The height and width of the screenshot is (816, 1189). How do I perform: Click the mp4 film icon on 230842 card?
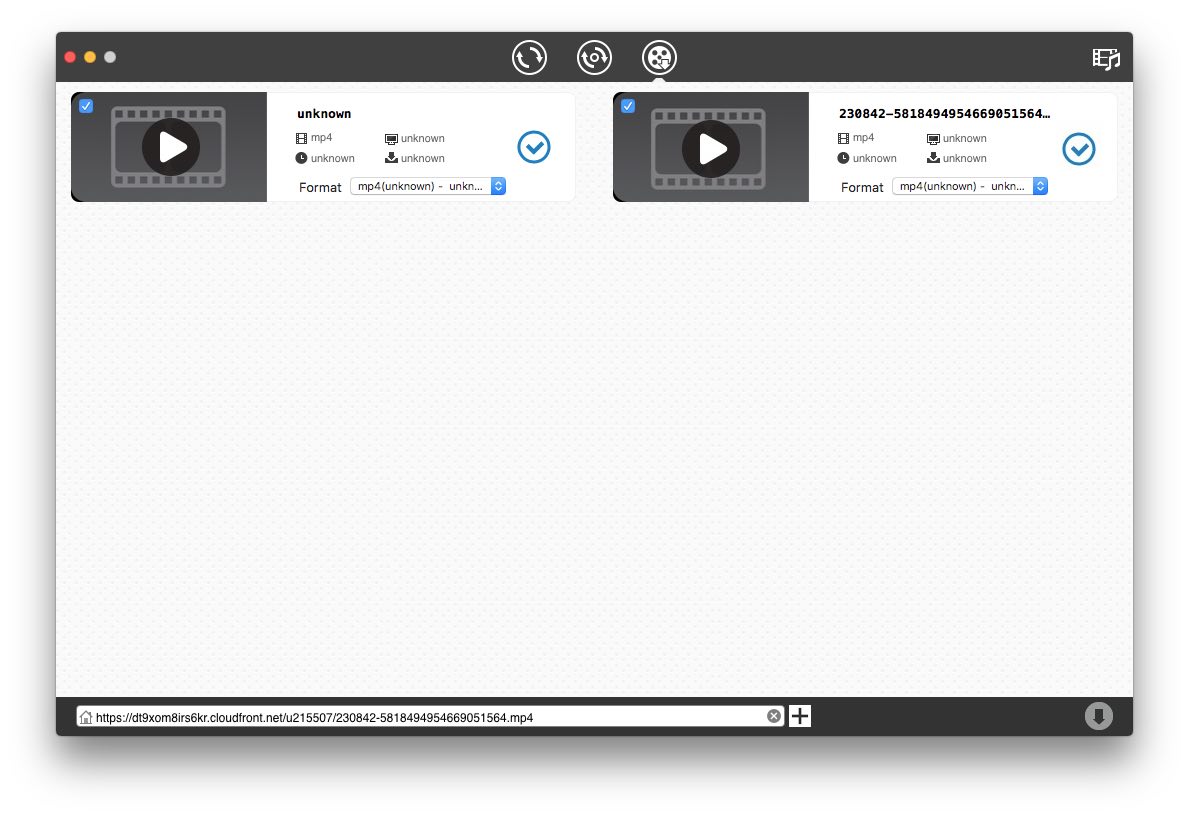point(843,138)
